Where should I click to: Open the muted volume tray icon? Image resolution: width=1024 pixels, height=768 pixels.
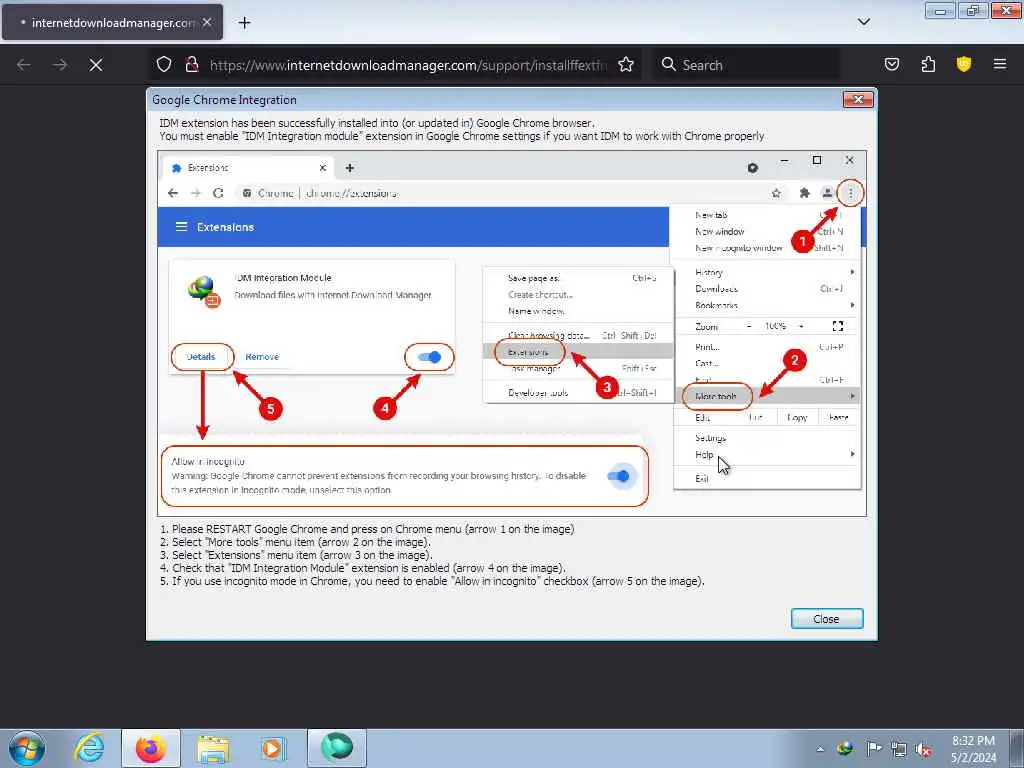pos(923,749)
